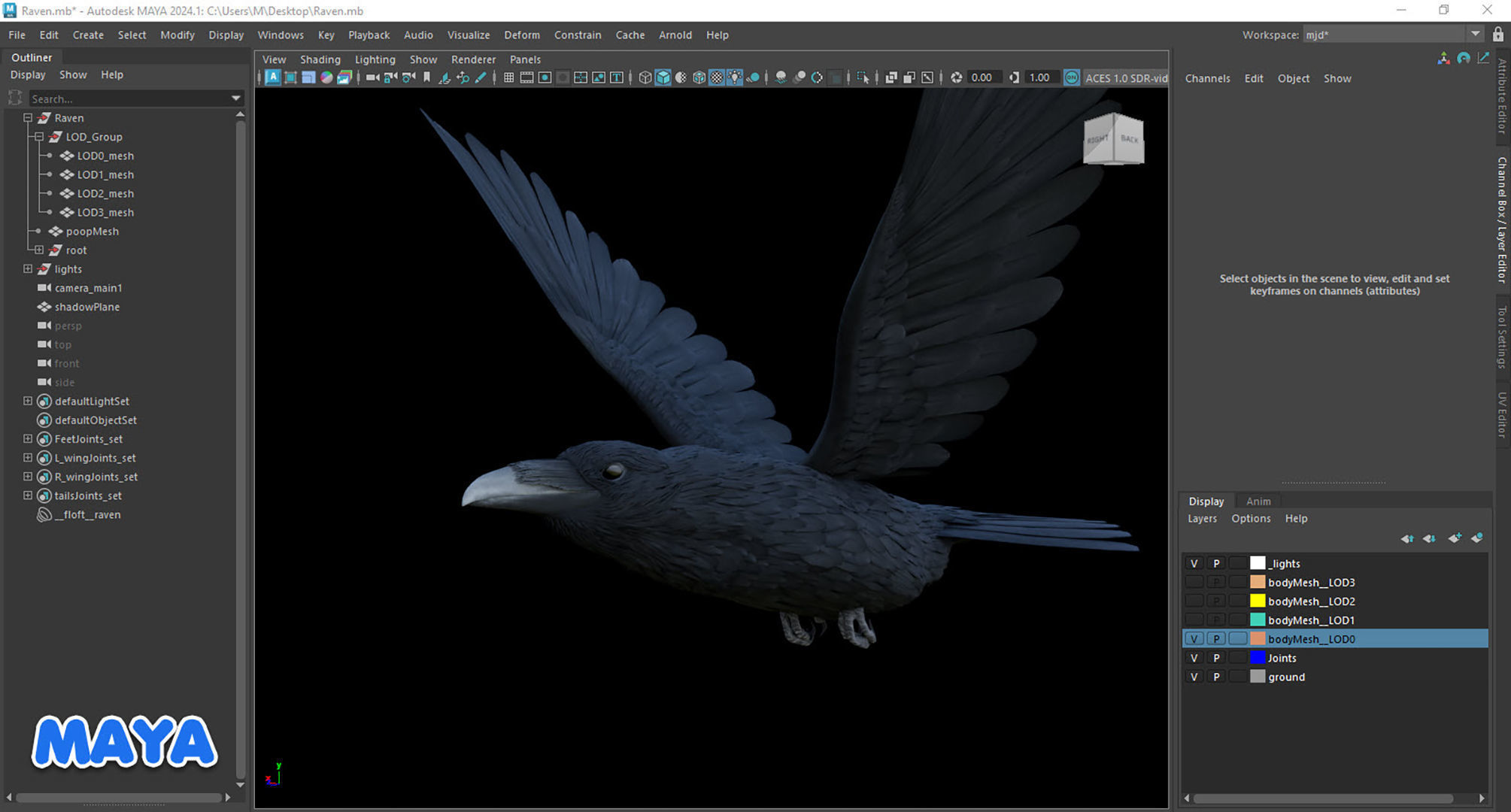The image size is (1511, 812).
Task: Create layer from selected objects icon
Action: coord(1477,538)
